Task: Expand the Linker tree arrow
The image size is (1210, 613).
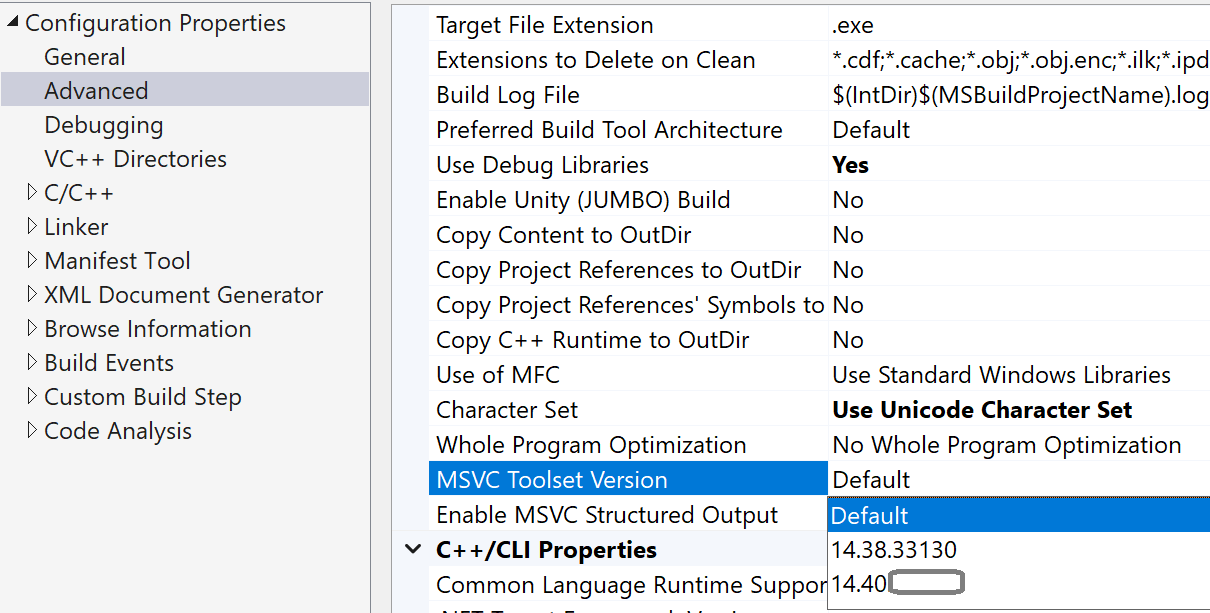Action: point(32,227)
